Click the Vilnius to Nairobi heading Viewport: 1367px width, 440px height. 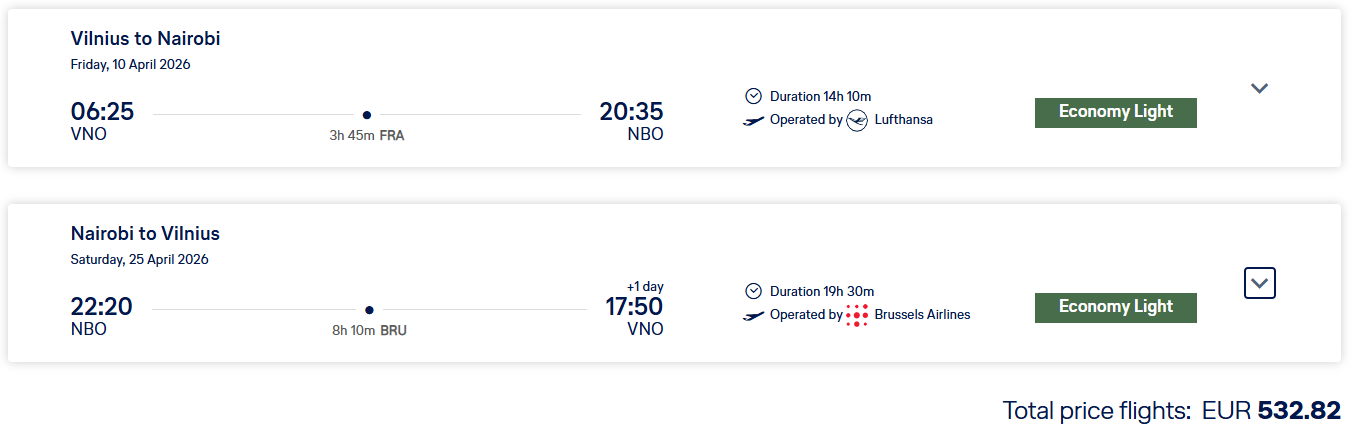click(x=145, y=39)
